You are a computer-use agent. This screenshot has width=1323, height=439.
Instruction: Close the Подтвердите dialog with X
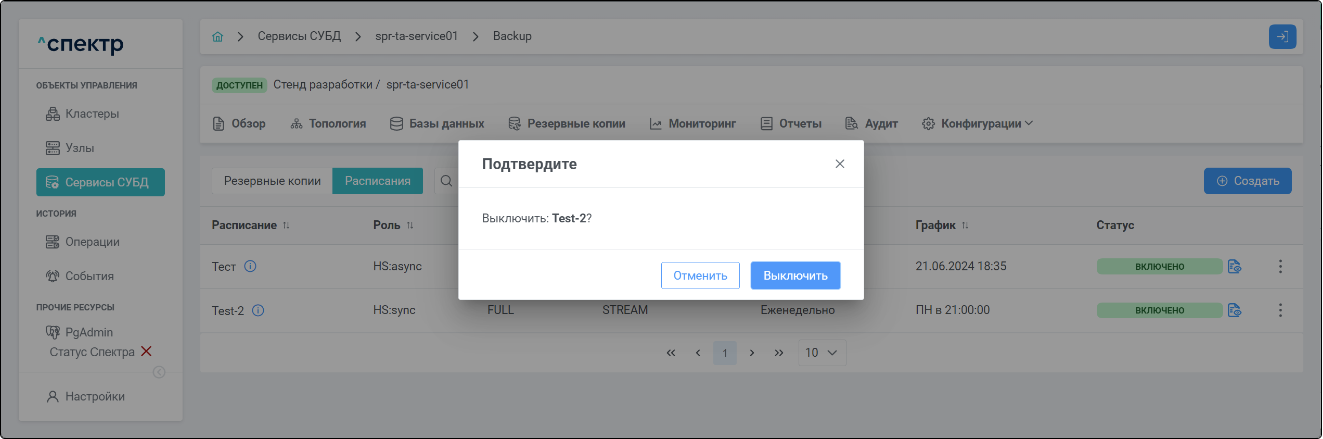click(840, 164)
